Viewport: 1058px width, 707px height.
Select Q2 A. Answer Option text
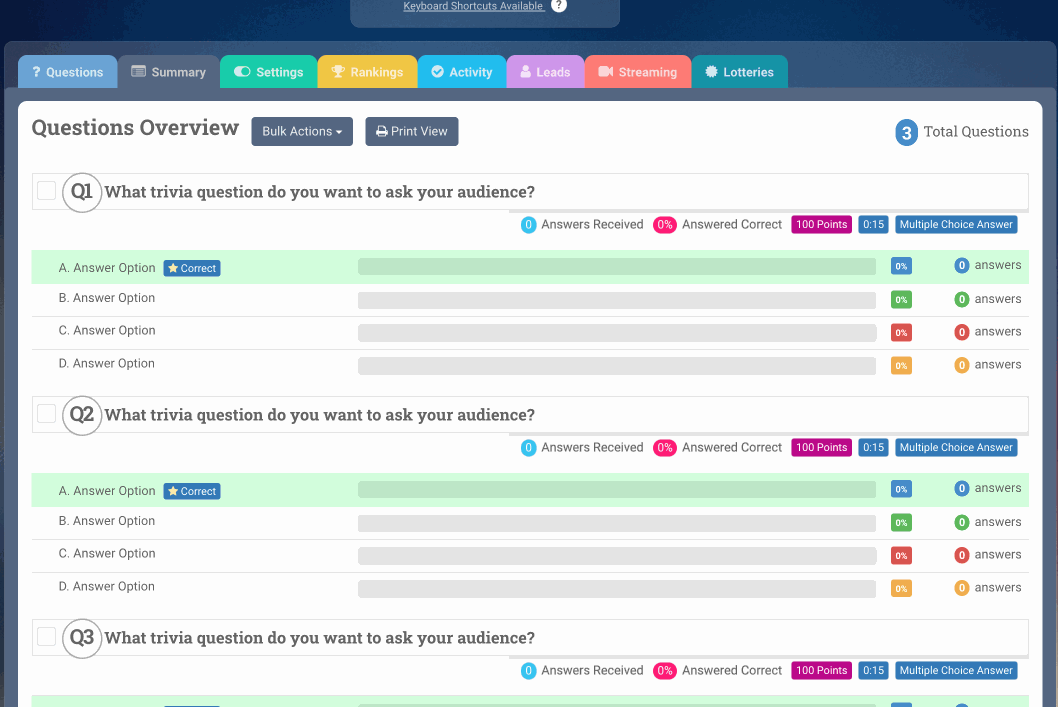click(x=107, y=491)
